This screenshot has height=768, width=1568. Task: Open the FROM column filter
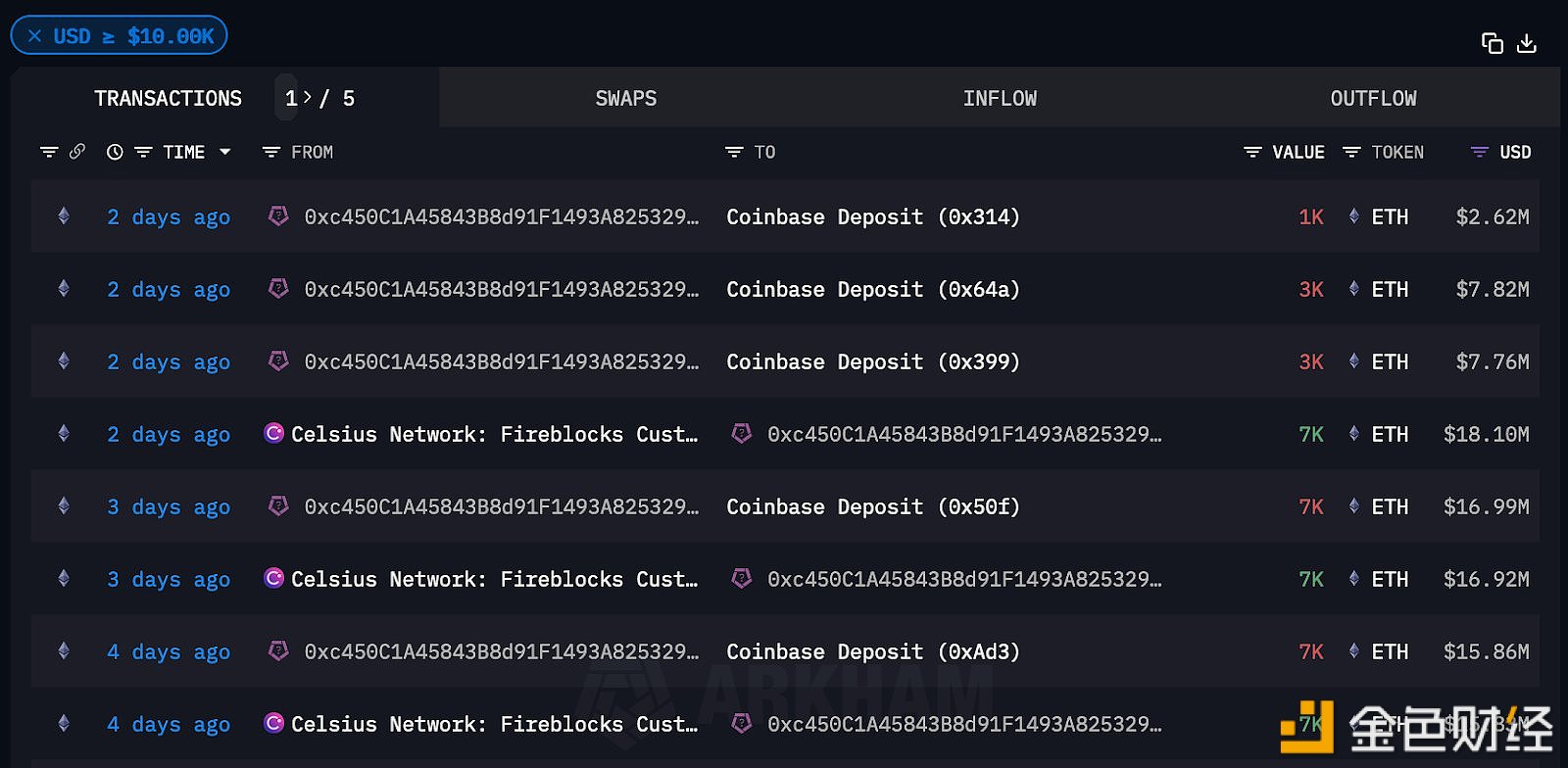(271, 152)
